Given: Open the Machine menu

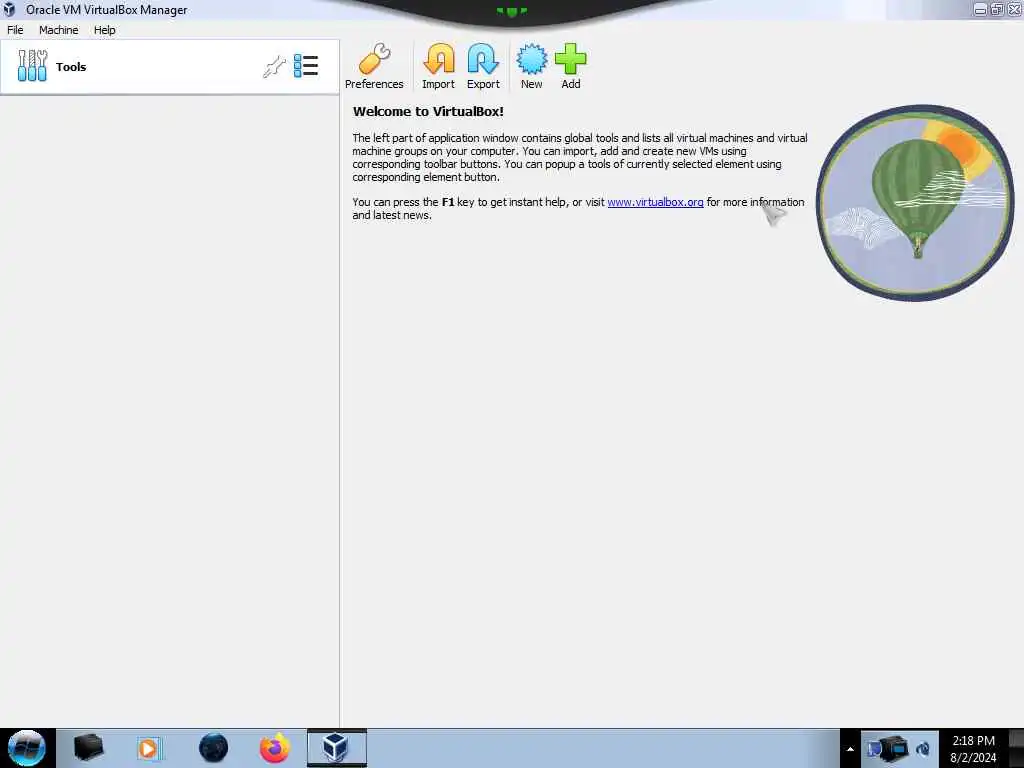Looking at the screenshot, I should 59,30.
